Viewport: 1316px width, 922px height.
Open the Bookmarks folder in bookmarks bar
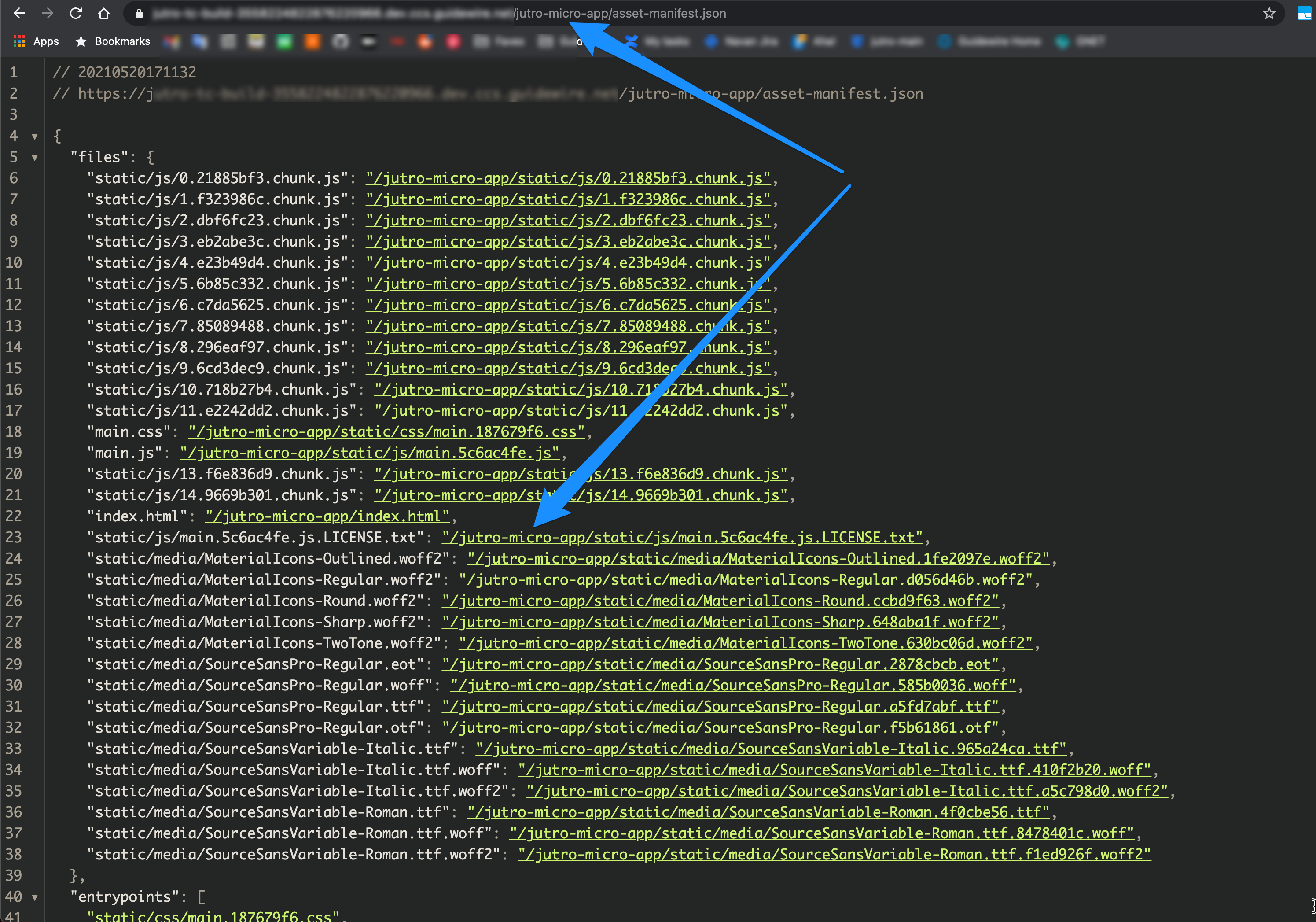(113, 41)
